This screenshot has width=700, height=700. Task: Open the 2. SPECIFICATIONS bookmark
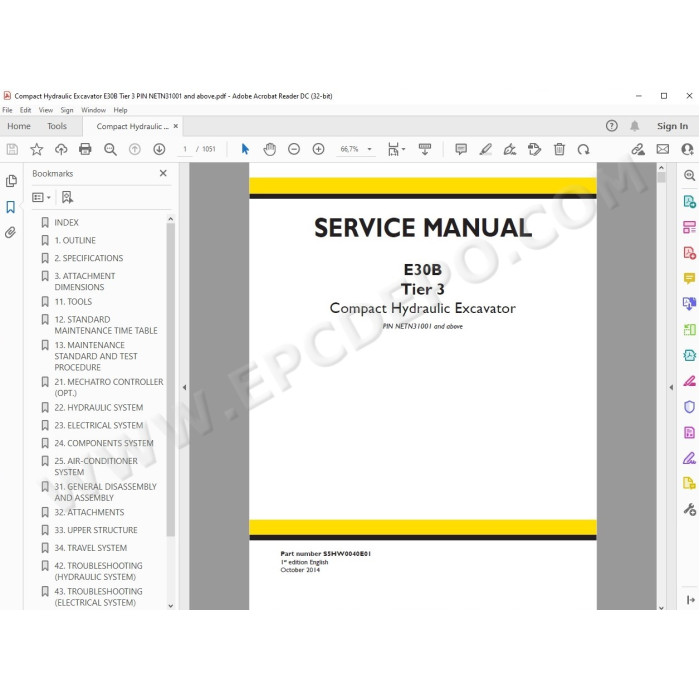88,258
